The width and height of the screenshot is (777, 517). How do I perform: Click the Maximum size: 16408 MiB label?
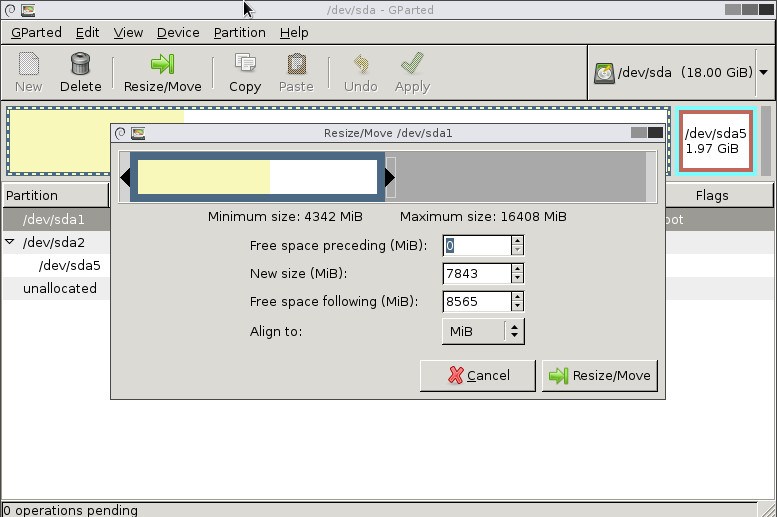[483, 217]
